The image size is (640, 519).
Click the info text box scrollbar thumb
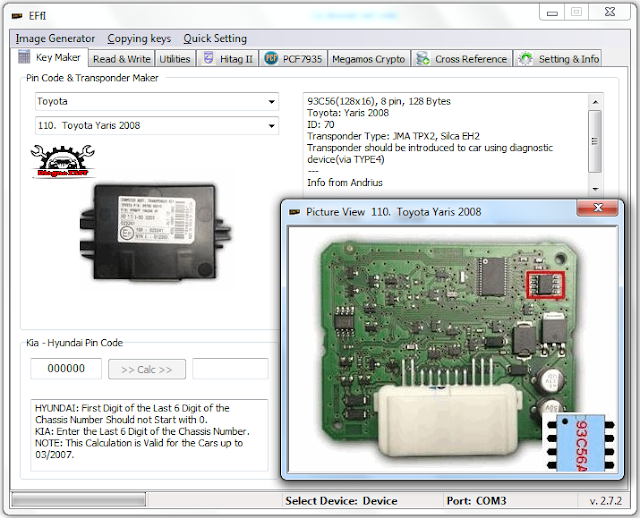[x=595, y=141]
